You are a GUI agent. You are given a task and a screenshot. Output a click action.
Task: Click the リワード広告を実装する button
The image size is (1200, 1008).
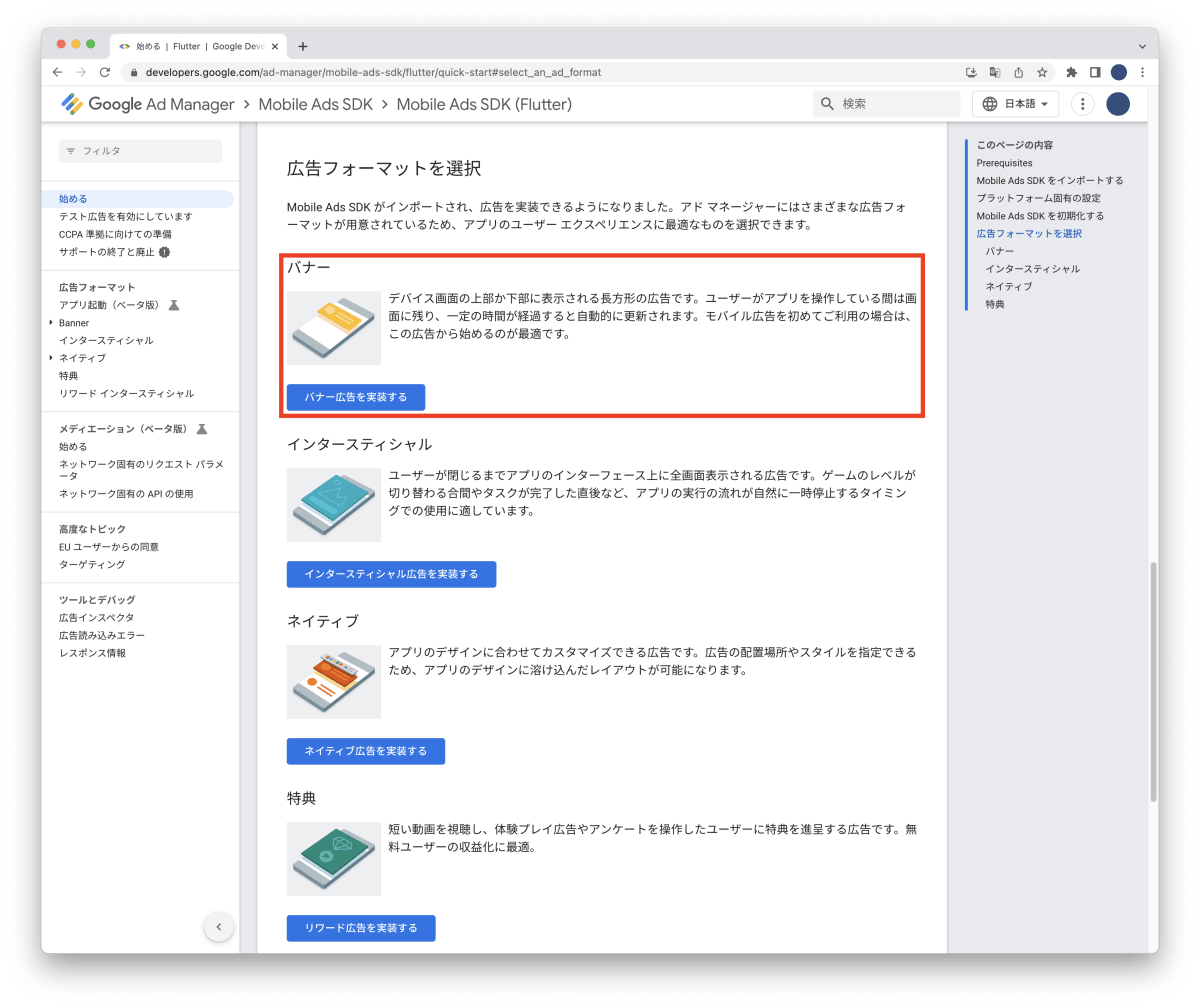(x=361, y=928)
